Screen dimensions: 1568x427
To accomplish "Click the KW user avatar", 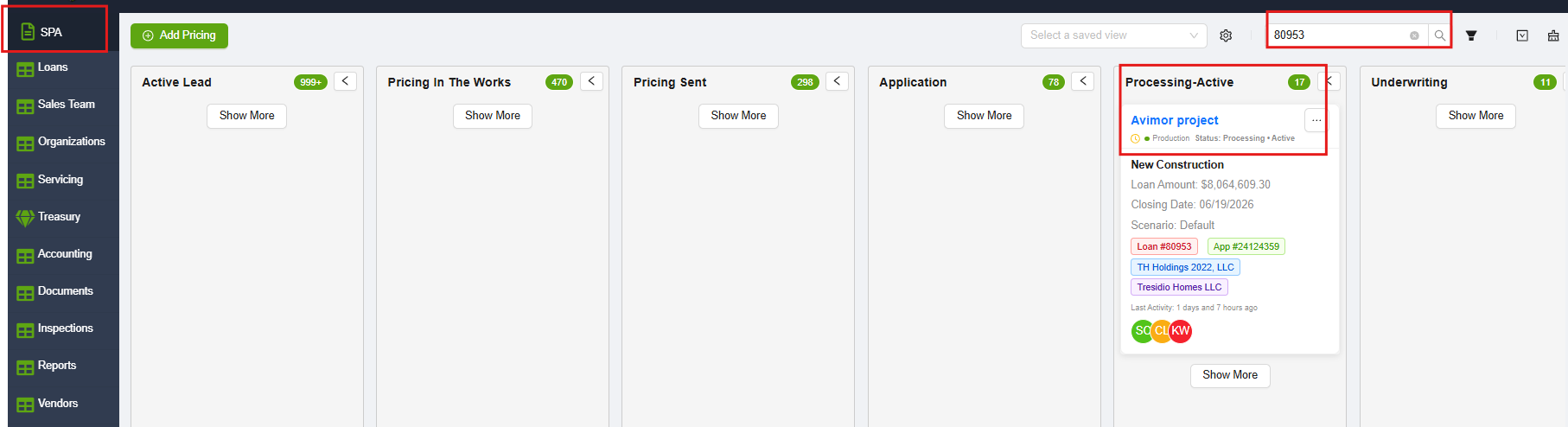I will pyautogui.click(x=1181, y=331).
